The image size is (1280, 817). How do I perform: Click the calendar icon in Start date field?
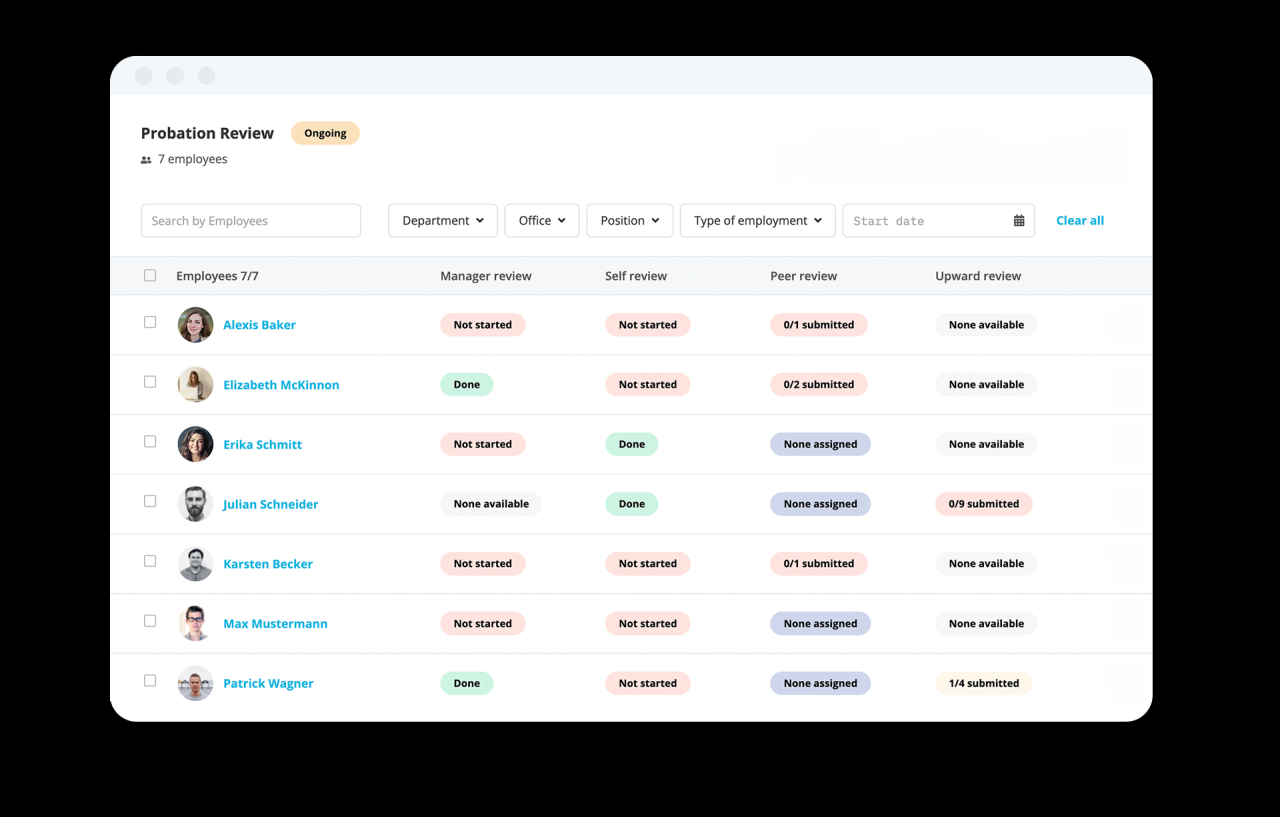[1018, 220]
